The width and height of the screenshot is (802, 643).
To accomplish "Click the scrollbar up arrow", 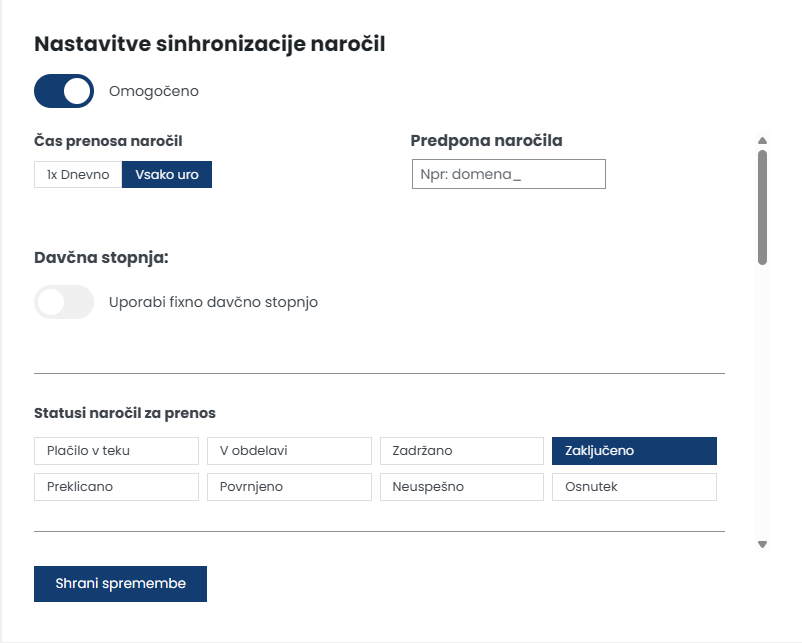I will point(762,141).
